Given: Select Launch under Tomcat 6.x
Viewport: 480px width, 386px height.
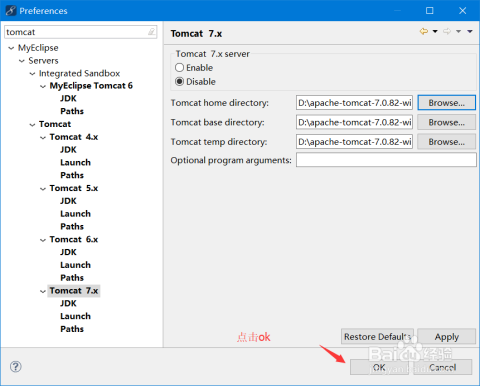Looking at the screenshot, I should 75,265.
